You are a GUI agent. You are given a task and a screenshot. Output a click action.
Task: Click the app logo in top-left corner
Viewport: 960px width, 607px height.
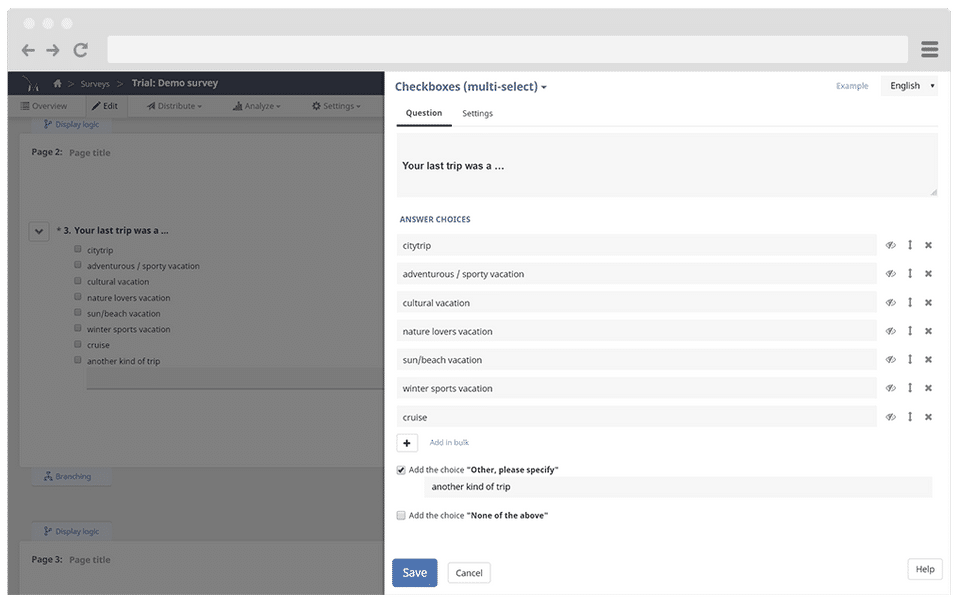coord(29,83)
